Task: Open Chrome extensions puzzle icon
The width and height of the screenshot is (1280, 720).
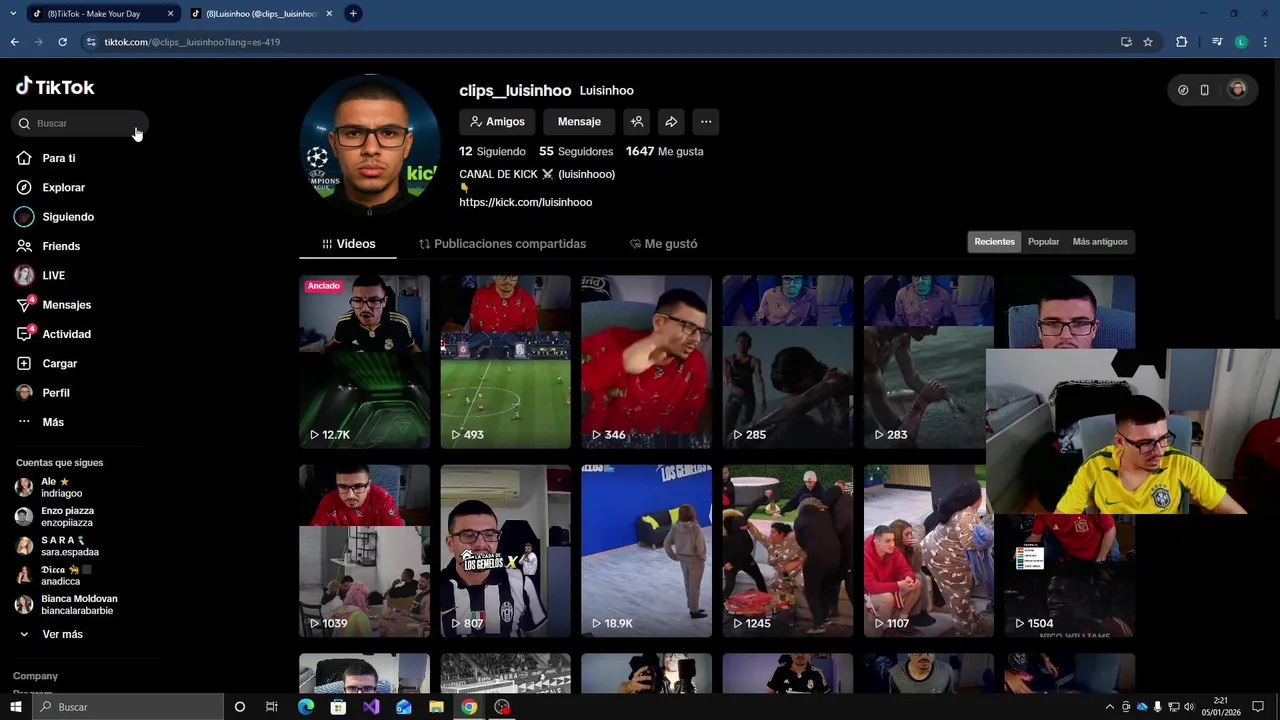Action: click(x=1181, y=42)
